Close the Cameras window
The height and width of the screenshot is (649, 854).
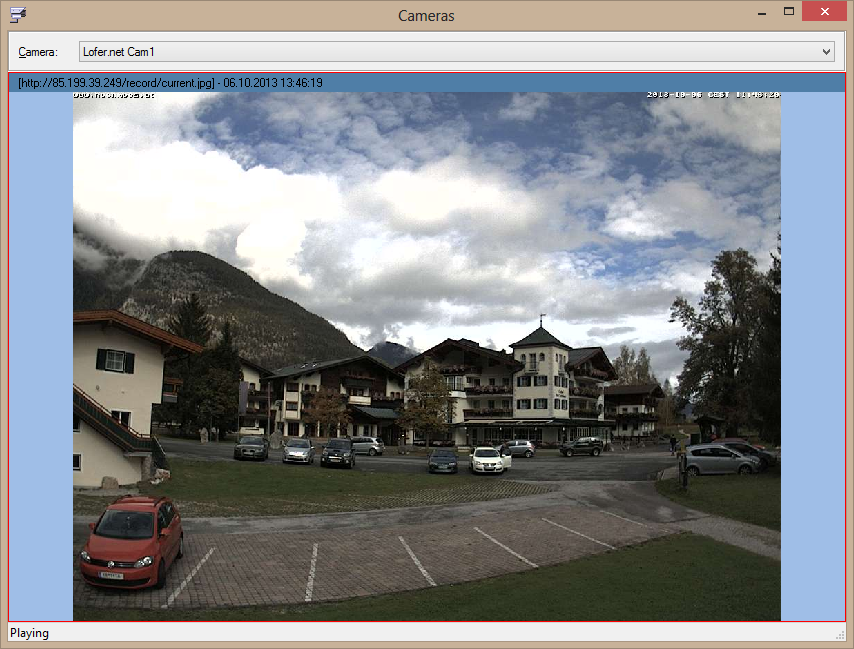(x=826, y=13)
